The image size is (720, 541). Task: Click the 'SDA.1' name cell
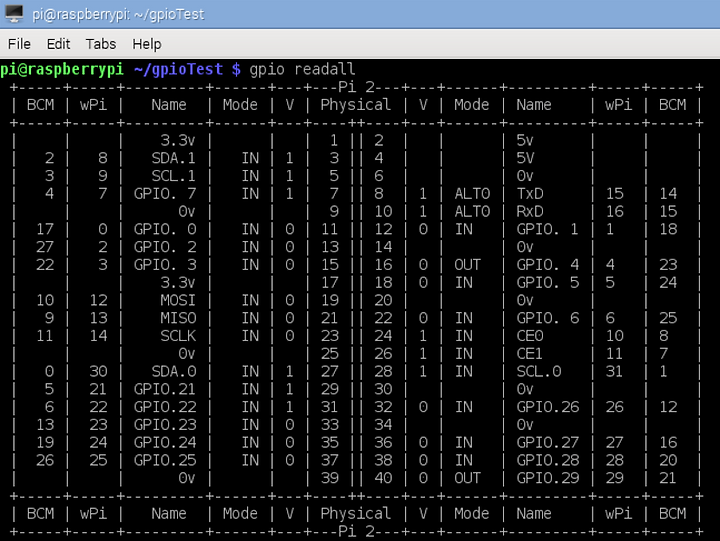coord(174,158)
